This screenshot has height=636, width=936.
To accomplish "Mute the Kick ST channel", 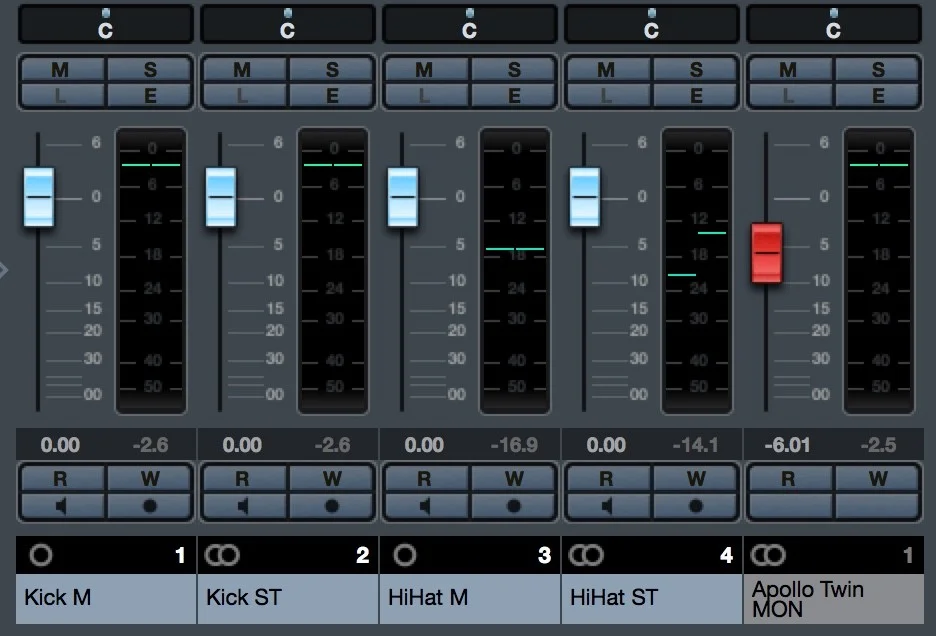I will (244, 70).
